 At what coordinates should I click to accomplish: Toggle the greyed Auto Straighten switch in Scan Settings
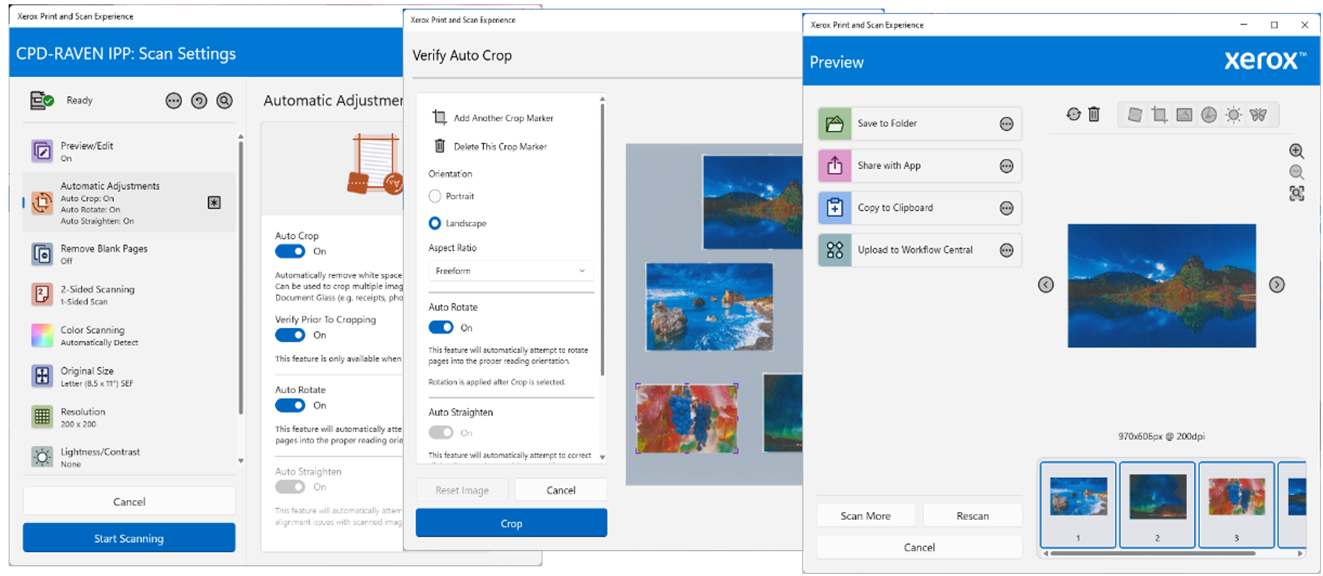click(x=290, y=487)
